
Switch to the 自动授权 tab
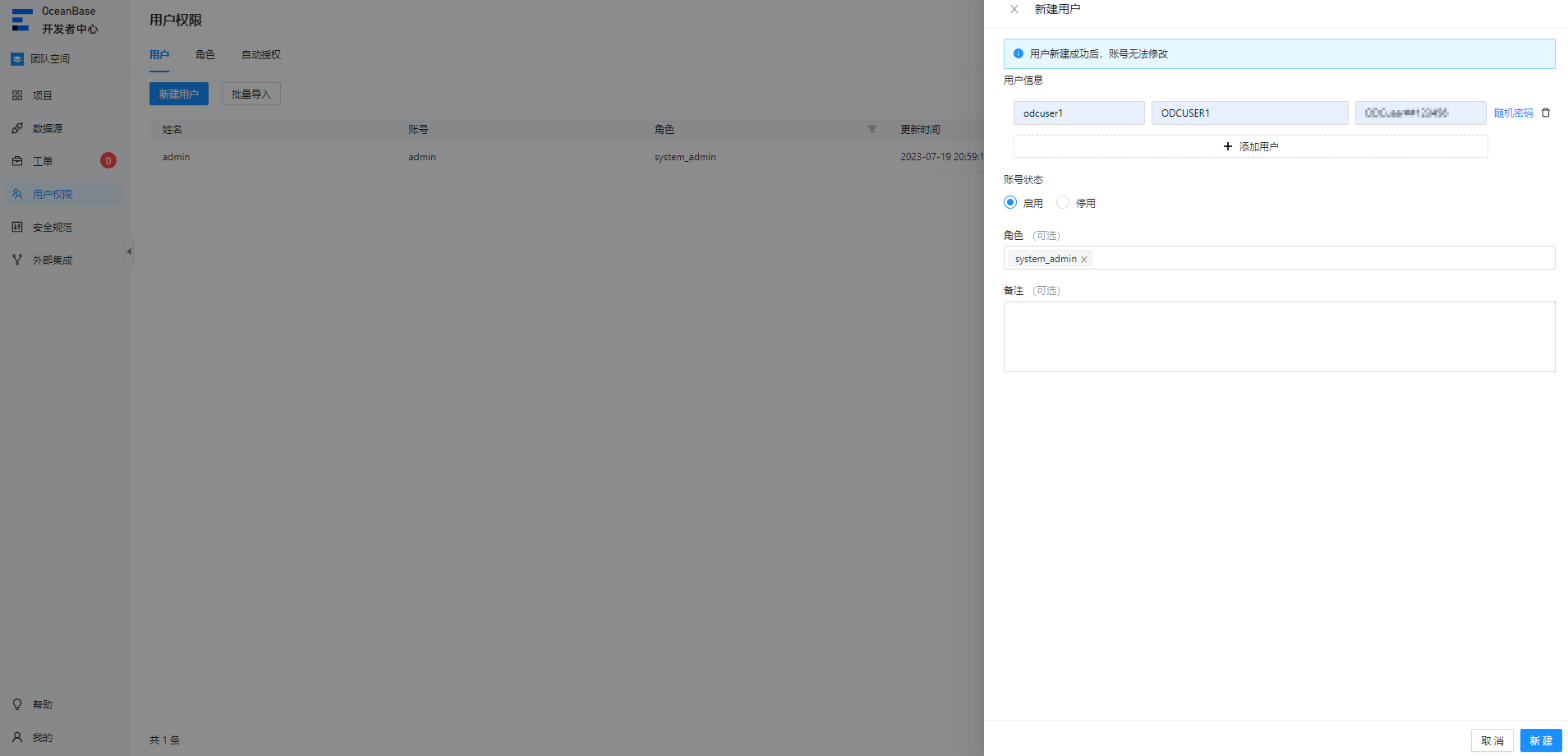(261, 55)
